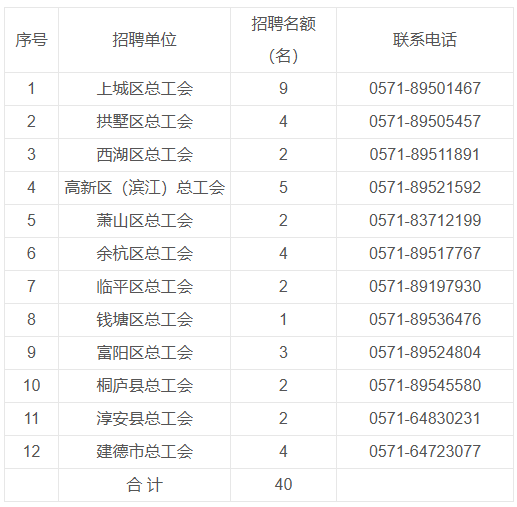Click the 招聘名额 column header
Viewport: 517px width, 507px height.
point(283,40)
